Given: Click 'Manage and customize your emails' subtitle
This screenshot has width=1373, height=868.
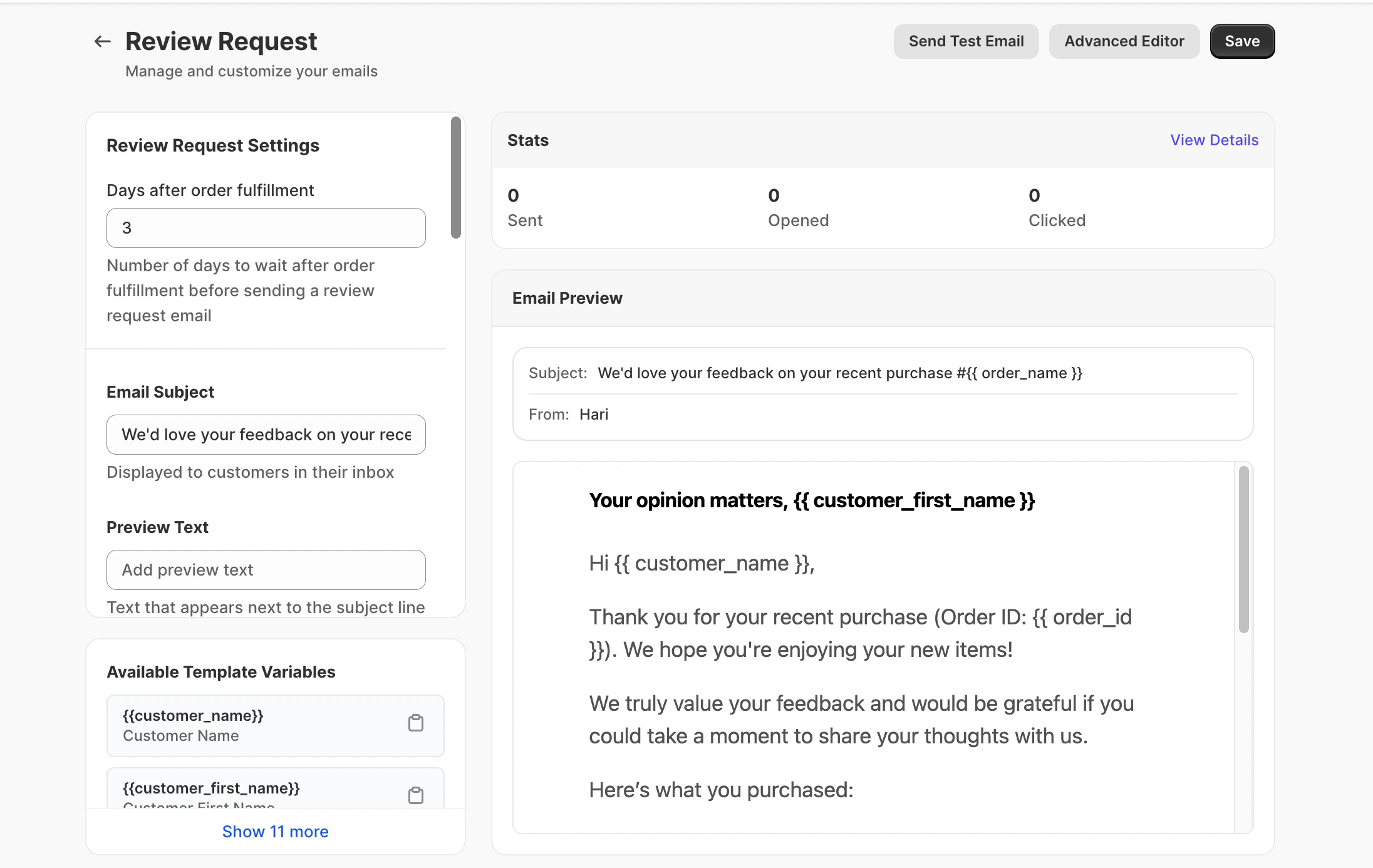Looking at the screenshot, I should [x=251, y=71].
